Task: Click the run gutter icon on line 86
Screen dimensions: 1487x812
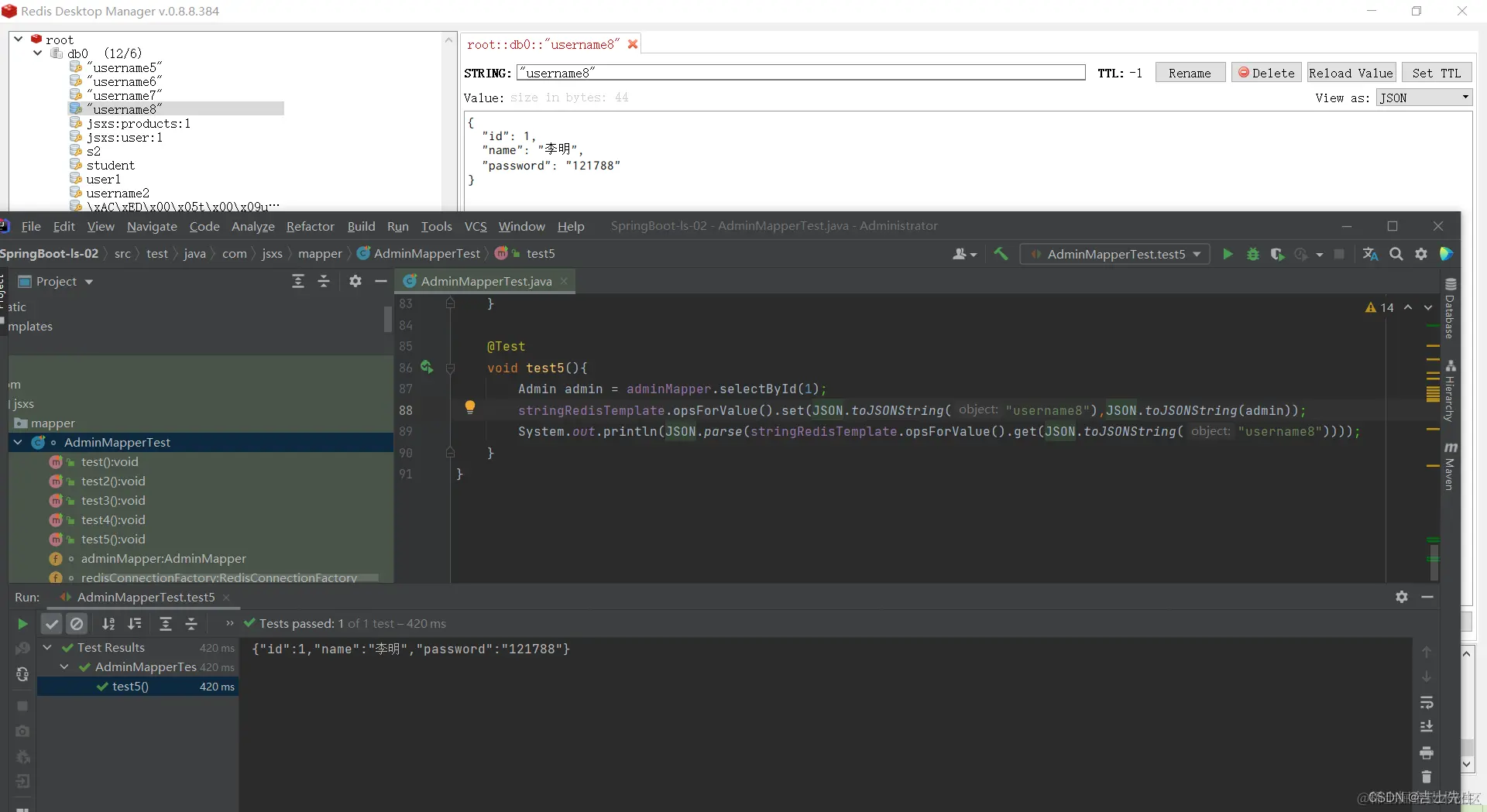Action: [x=427, y=367]
